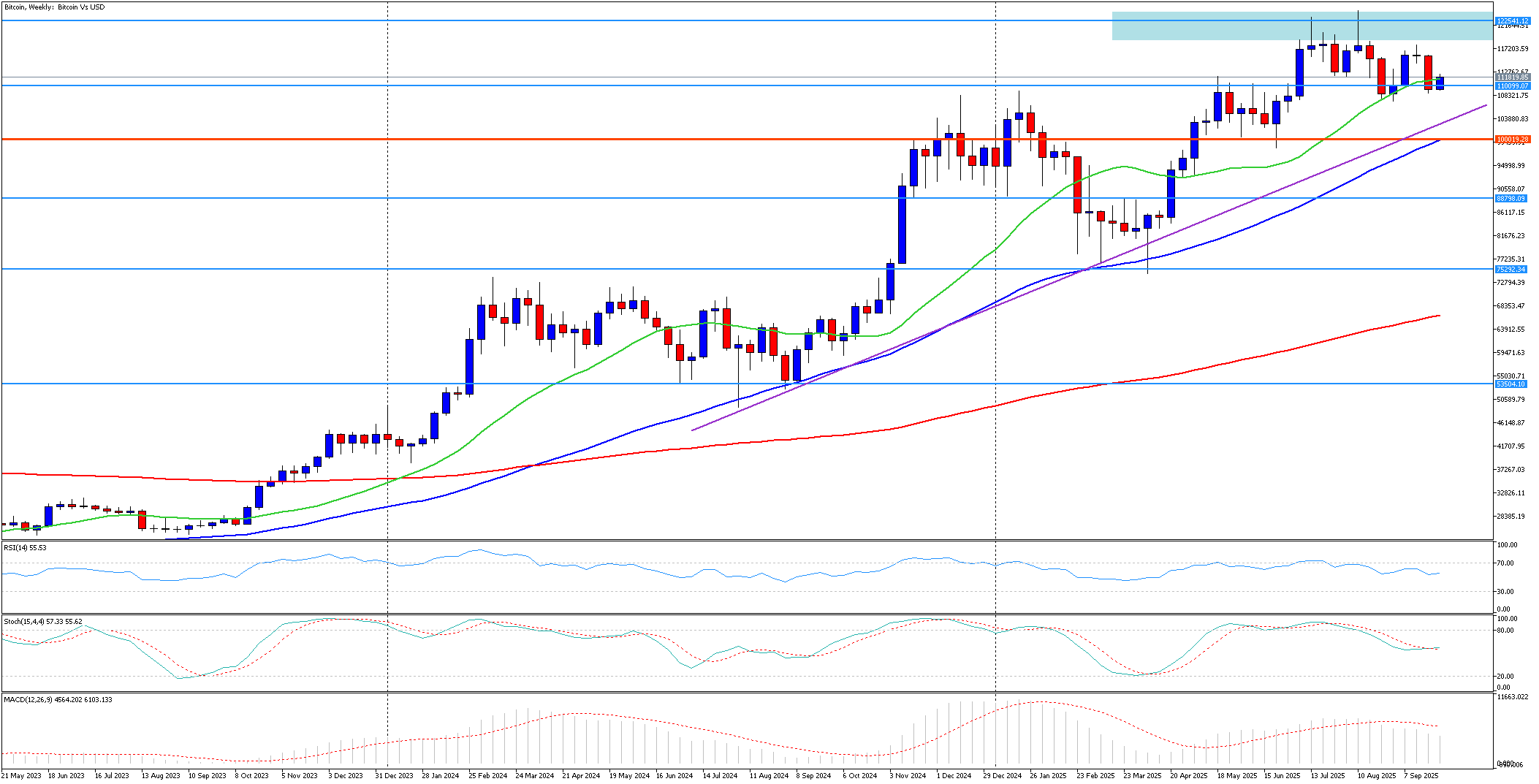
Task: Click the 8 Oct 2023 date label
Action: click(251, 776)
